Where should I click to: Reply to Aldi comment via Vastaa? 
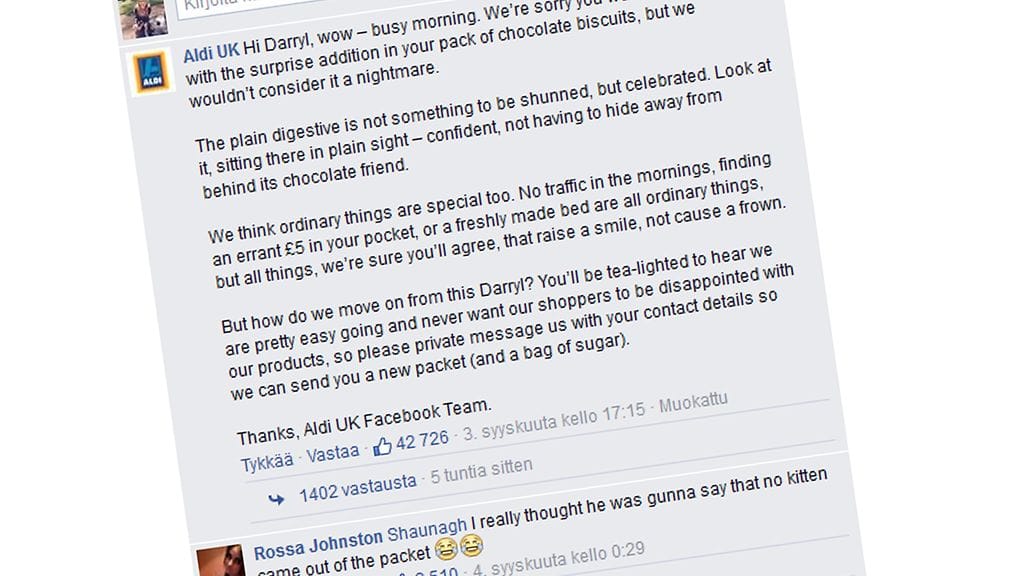pos(333,453)
